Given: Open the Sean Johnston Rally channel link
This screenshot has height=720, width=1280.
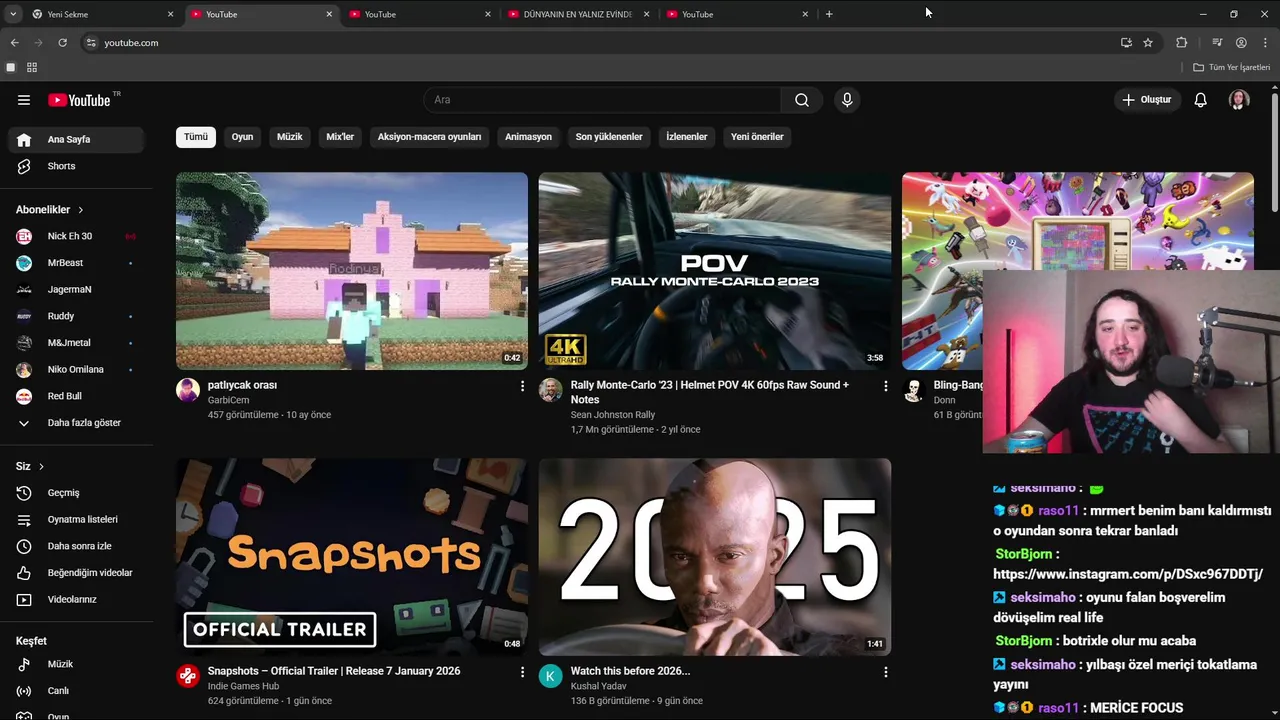Looking at the screenshot, I should coord(613,415).
